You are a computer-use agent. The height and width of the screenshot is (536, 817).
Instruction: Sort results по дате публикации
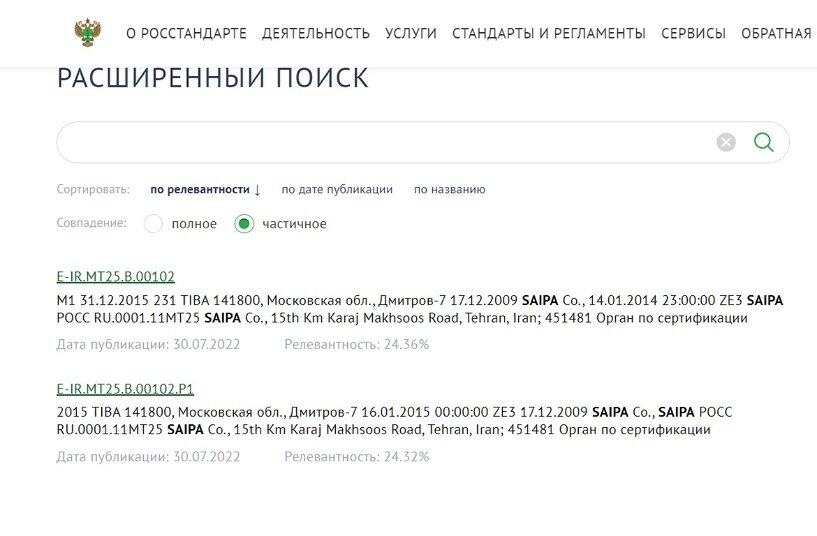(x=337, y=190)
